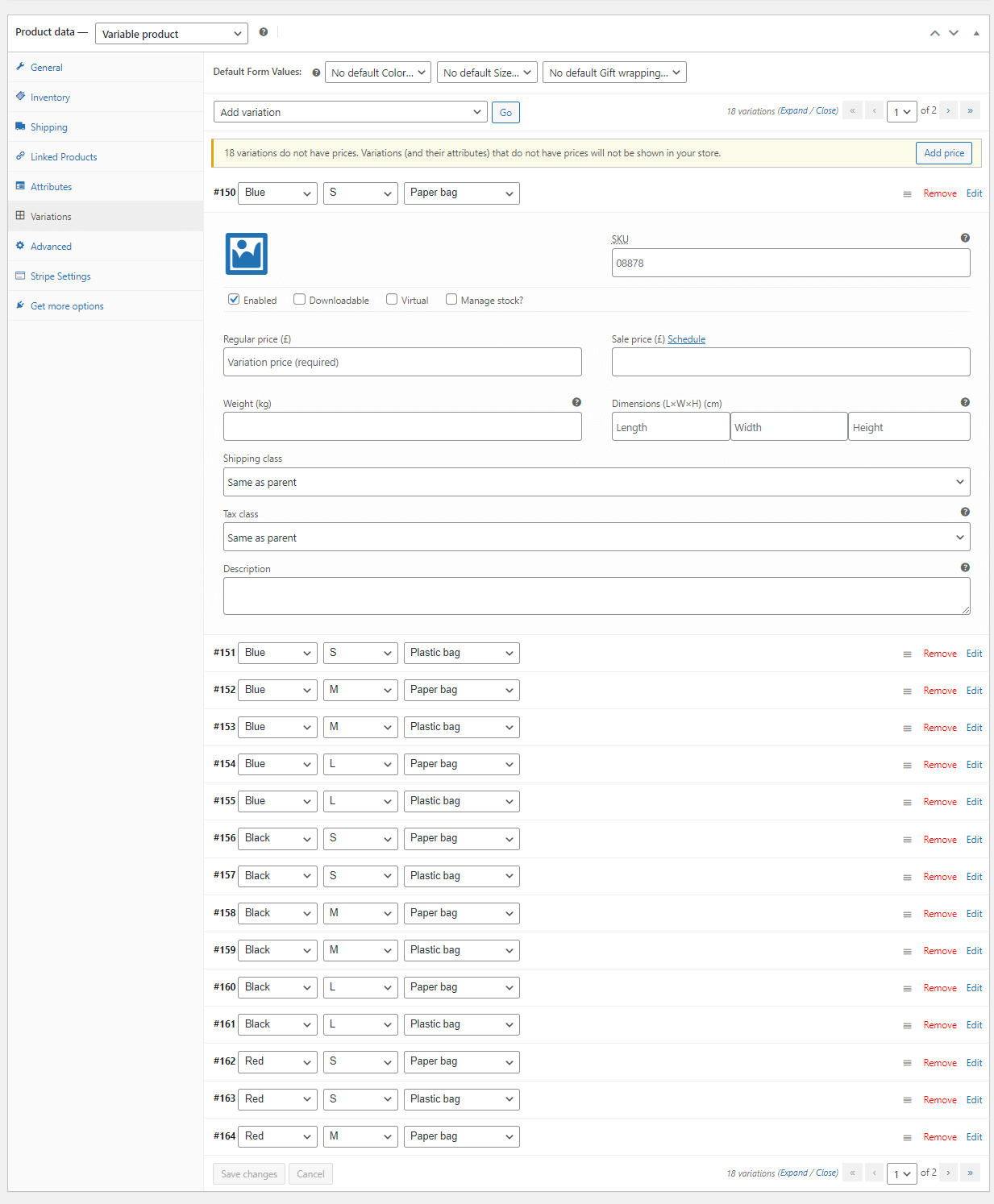Viewport: 994px width, 1204px height.
Task: Tick the Virtual checkbox
Action: click(x=392, y=299)
